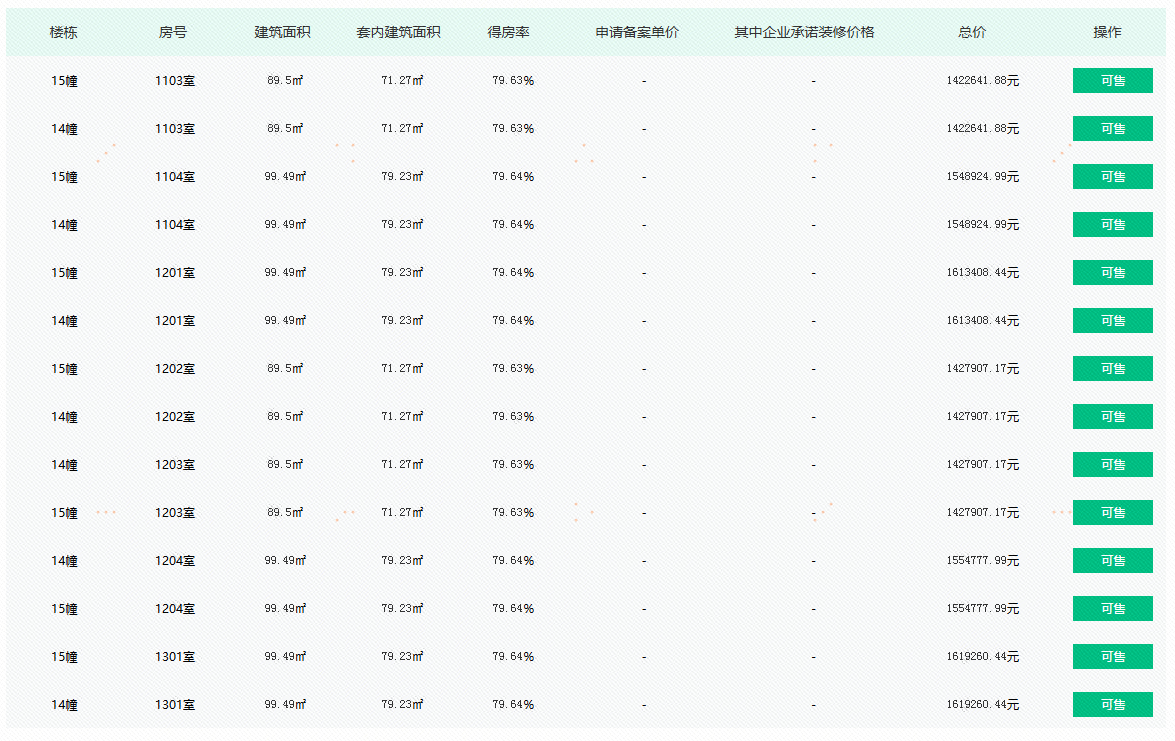Open 可售 for 14幢 1301室

tap(1112, 704)
